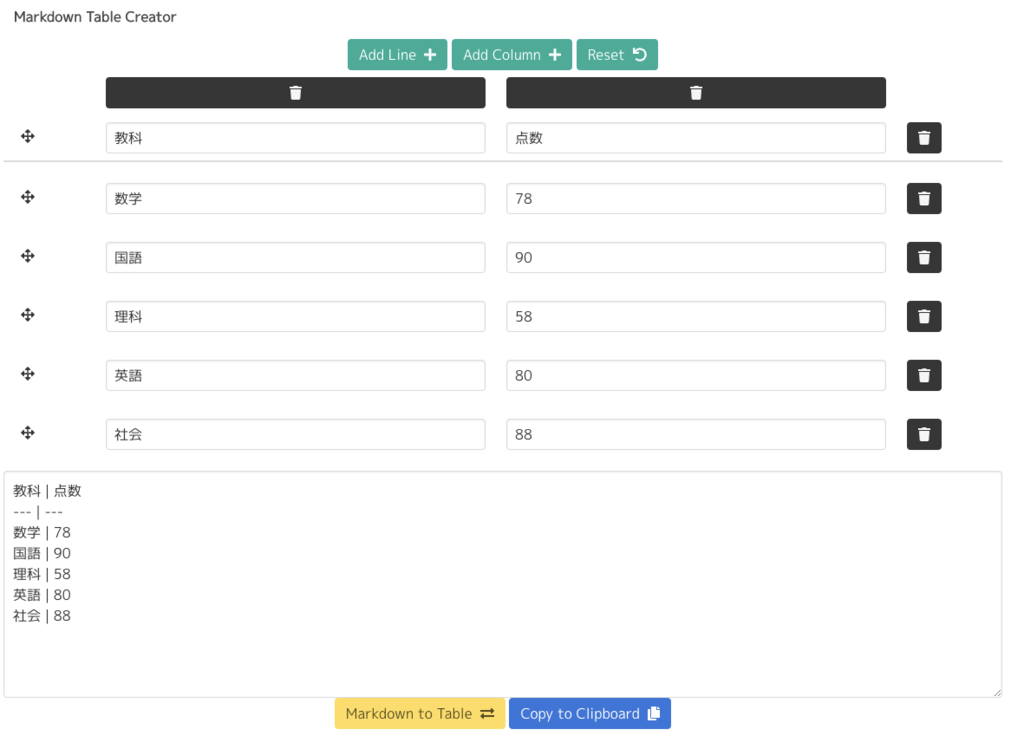
Task: Click the textarea resize grip corner
Action: (x=997, y=692)
